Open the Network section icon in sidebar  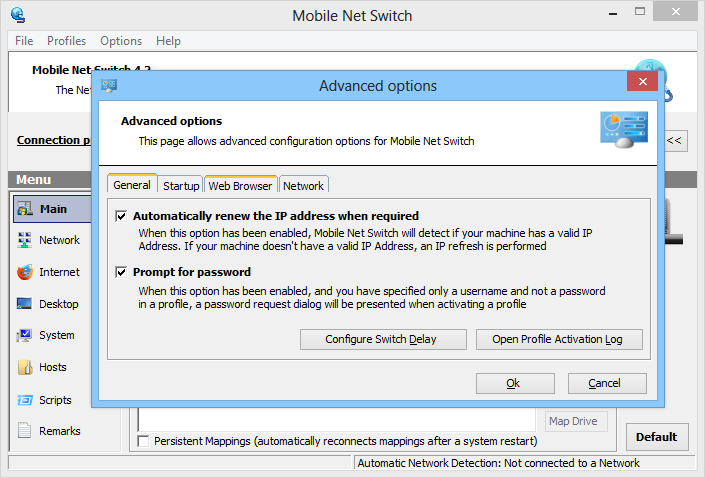pyautogui.click(x=24, y=240)
